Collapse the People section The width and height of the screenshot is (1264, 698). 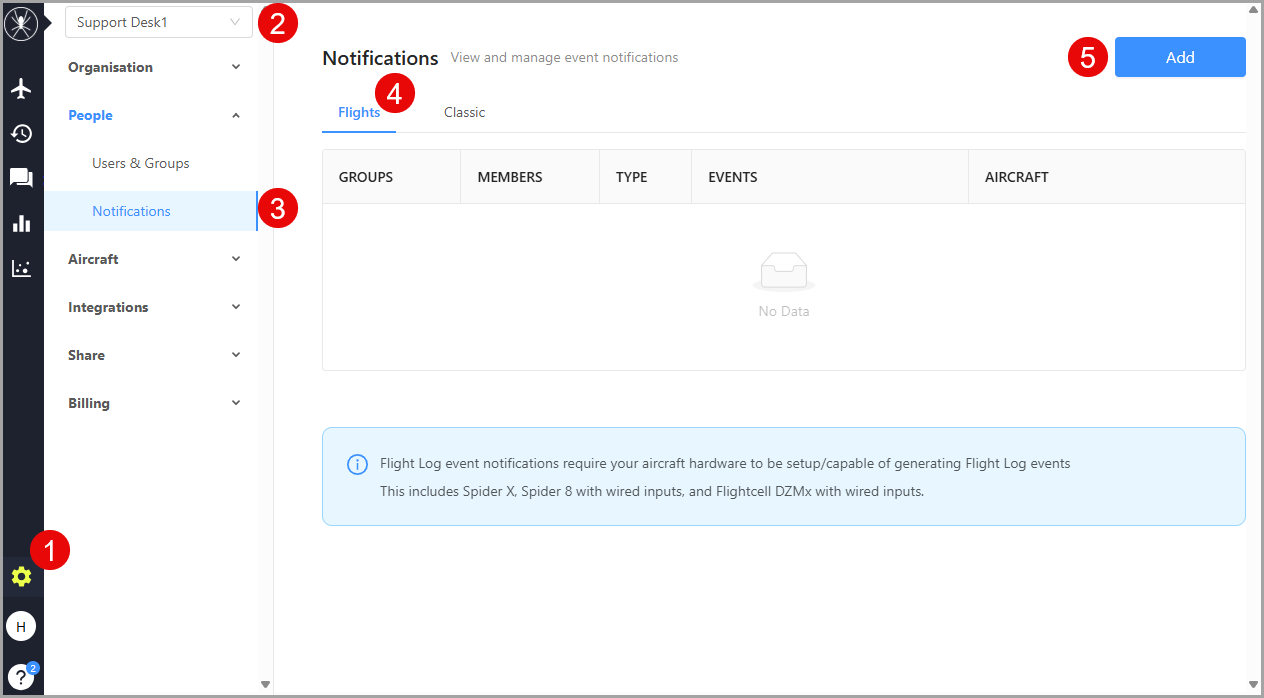(154, 115)
